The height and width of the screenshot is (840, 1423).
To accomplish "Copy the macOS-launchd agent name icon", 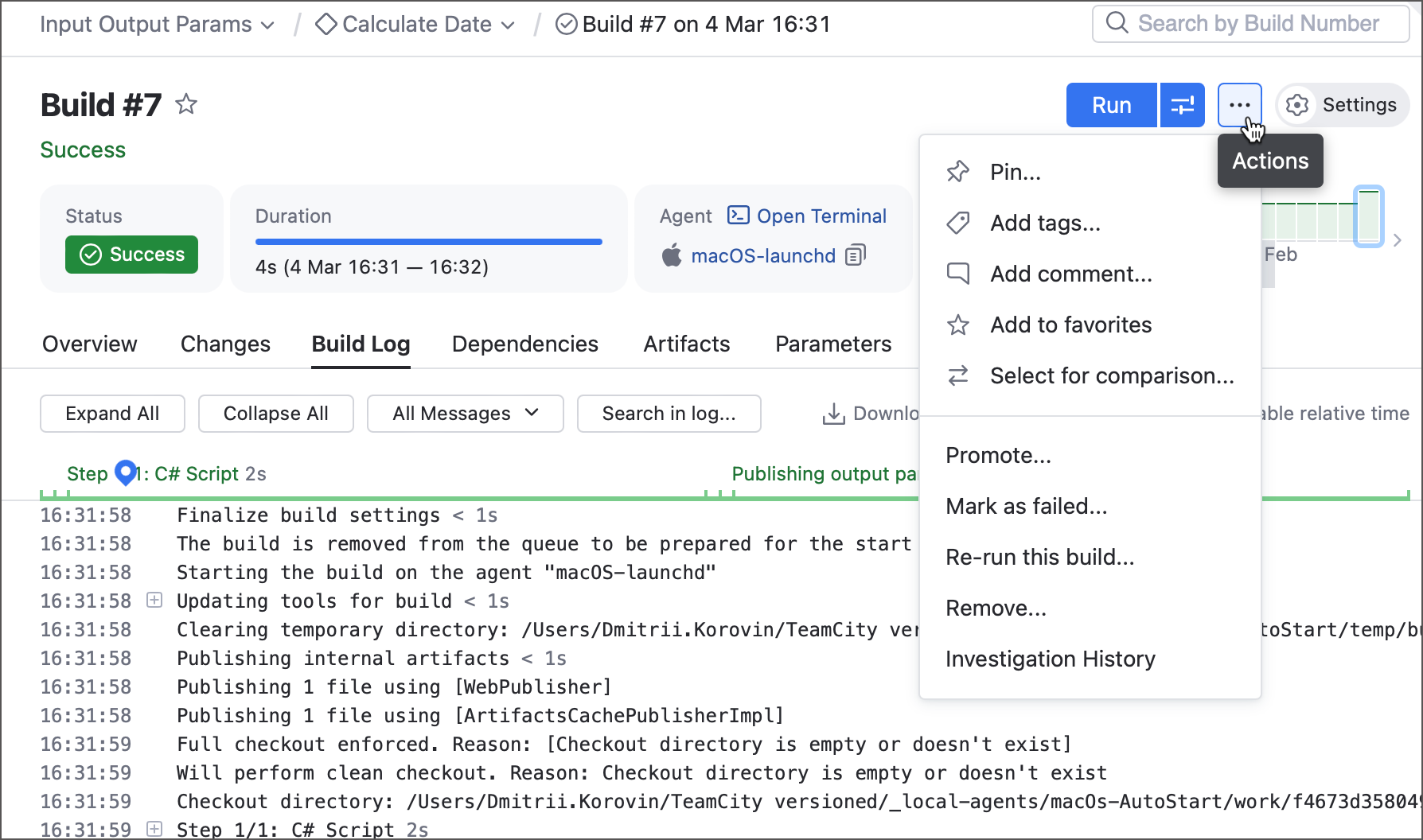I will click(856, 255).
